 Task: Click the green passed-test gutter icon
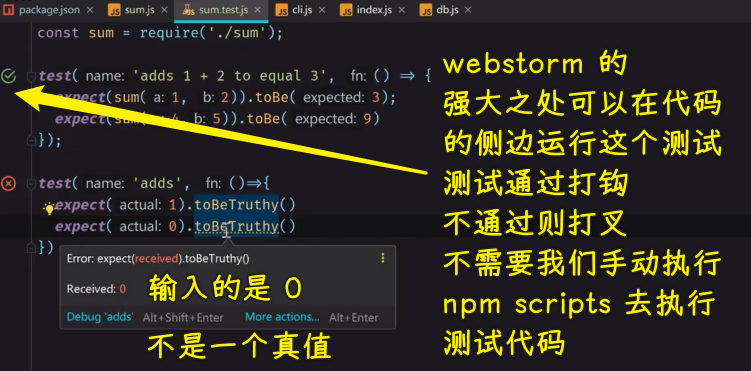[x=9, y=76]
